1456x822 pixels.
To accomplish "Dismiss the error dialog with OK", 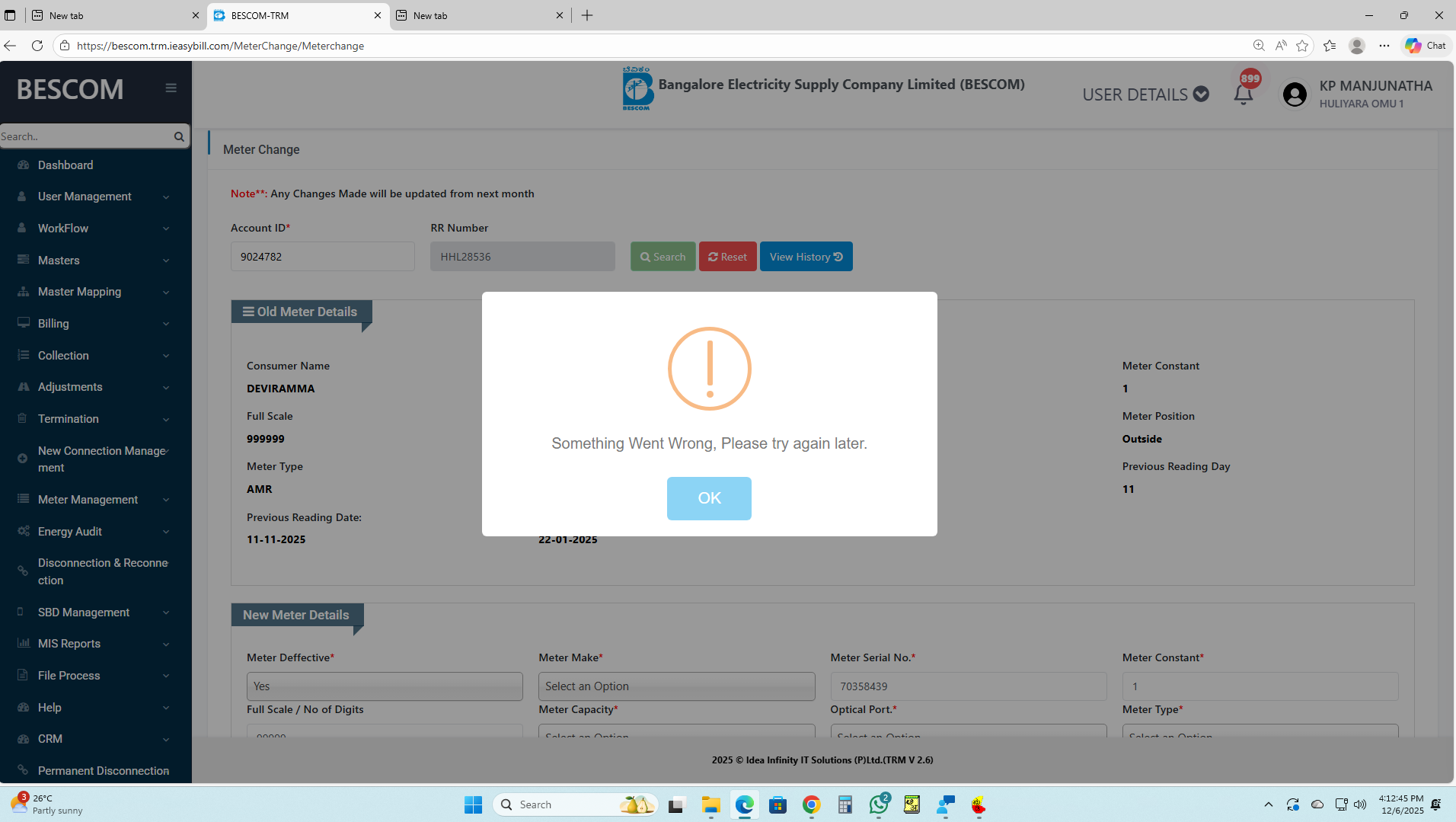I will (709, 498).
